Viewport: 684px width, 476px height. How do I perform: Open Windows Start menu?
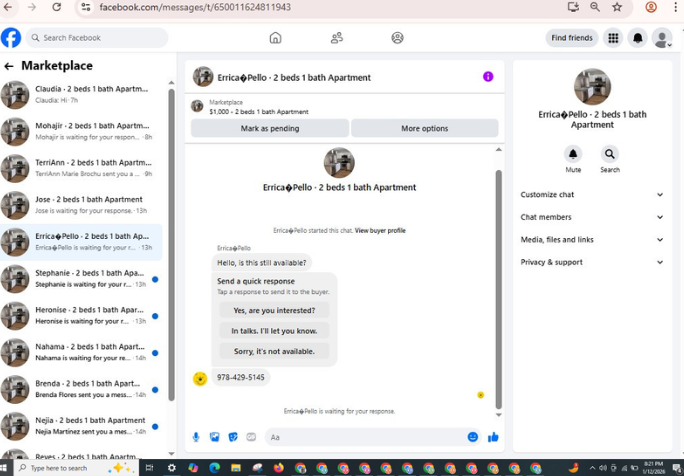[4, 468]
